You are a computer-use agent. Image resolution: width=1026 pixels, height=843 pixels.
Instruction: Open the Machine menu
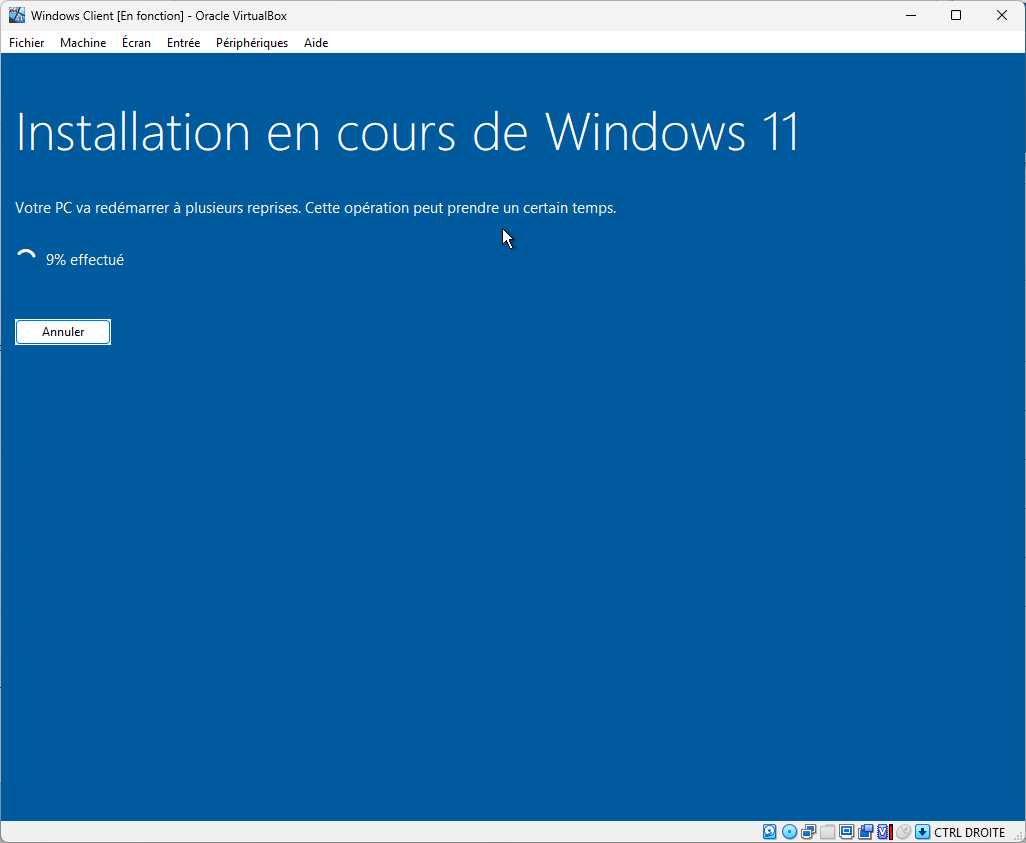83,43
